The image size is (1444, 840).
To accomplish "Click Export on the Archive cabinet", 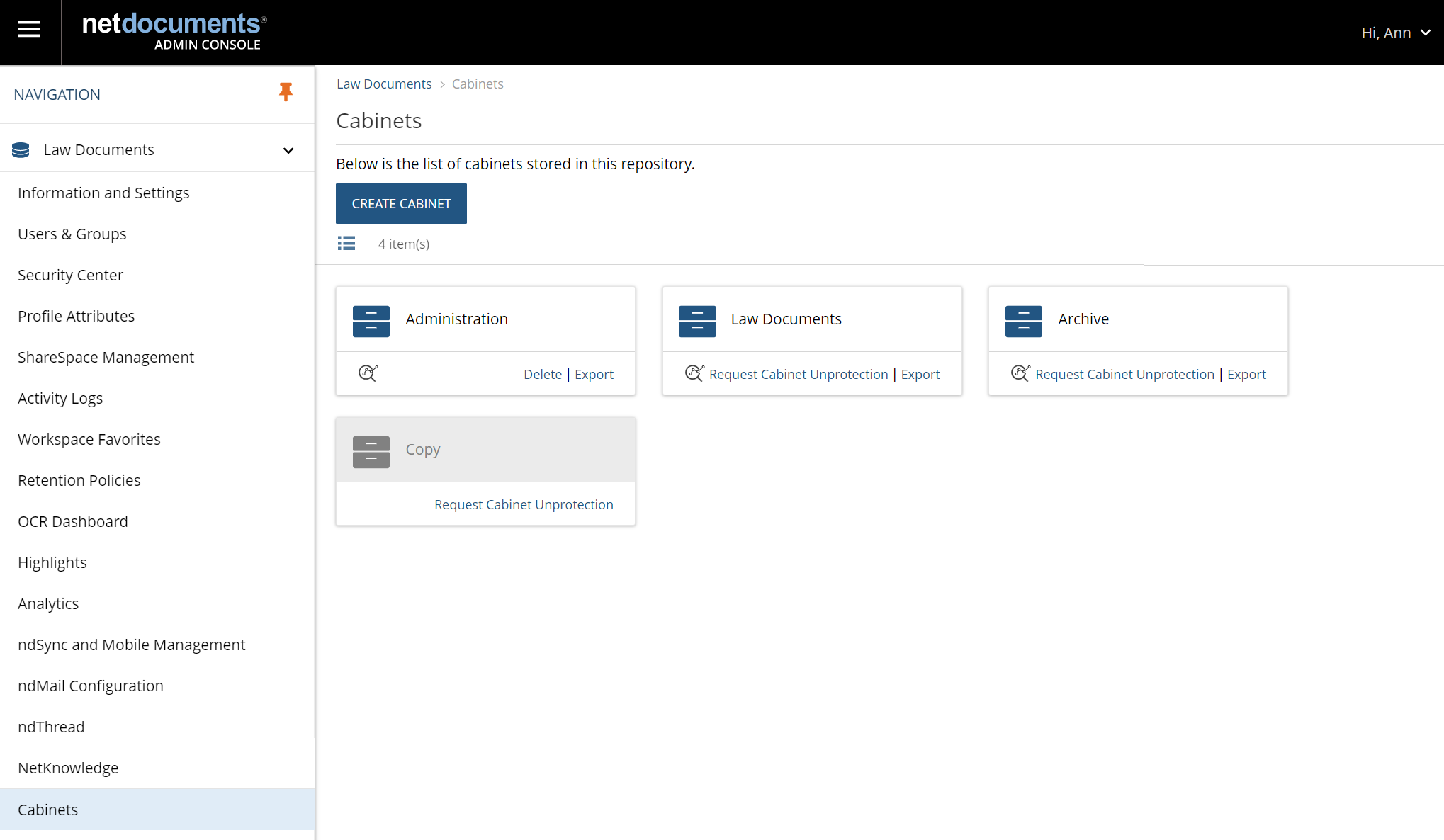I will click(x=1246, y=374).
